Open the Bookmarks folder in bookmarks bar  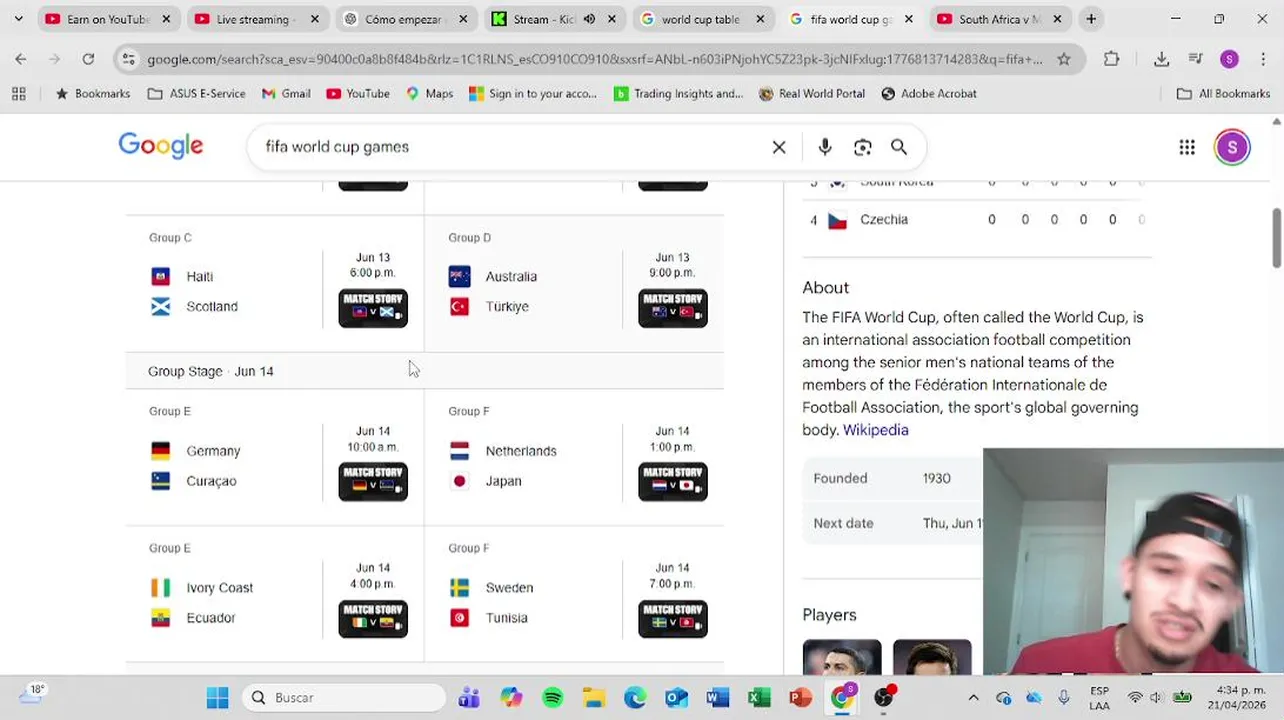pyautogui.click(x=93, y=94)
